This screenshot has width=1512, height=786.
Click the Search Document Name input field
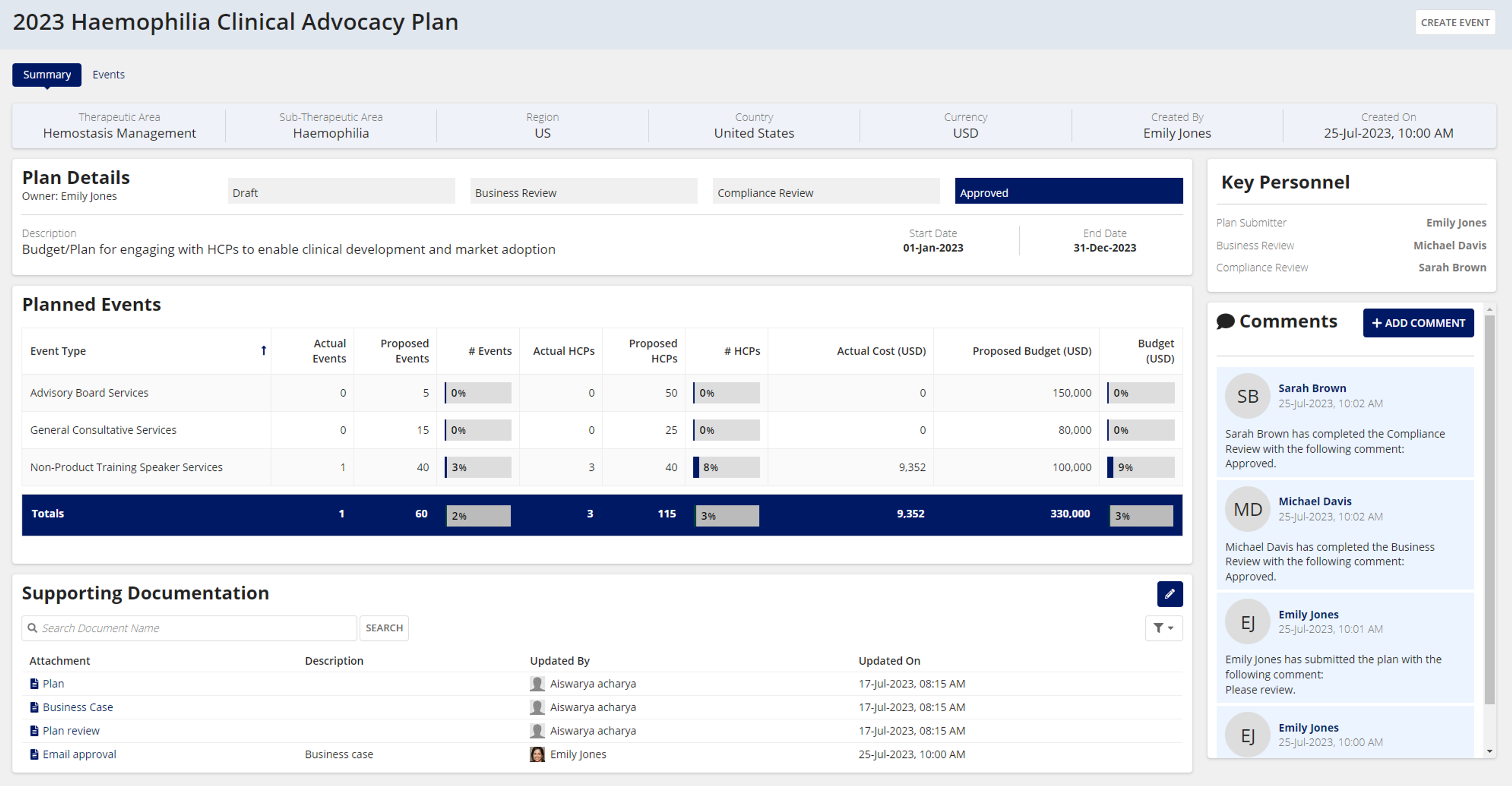189,628
